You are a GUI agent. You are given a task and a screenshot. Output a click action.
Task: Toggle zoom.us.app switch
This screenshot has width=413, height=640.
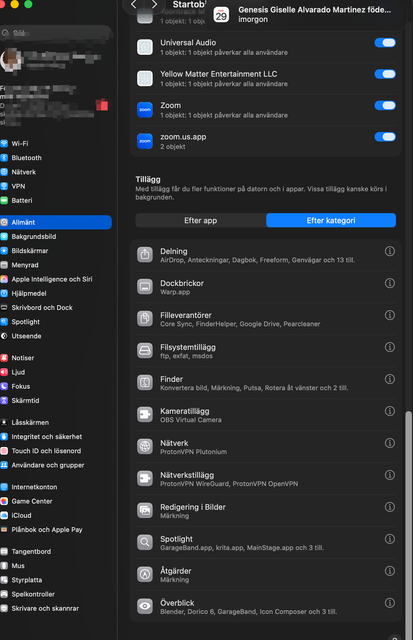tap(385, 137)
